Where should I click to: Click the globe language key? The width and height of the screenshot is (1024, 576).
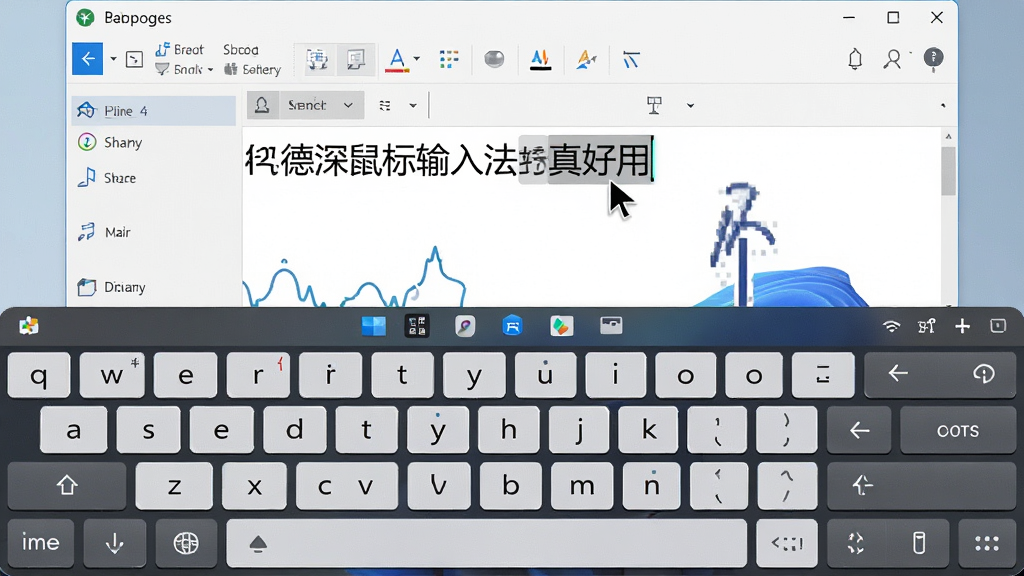[x=186, y=543]
